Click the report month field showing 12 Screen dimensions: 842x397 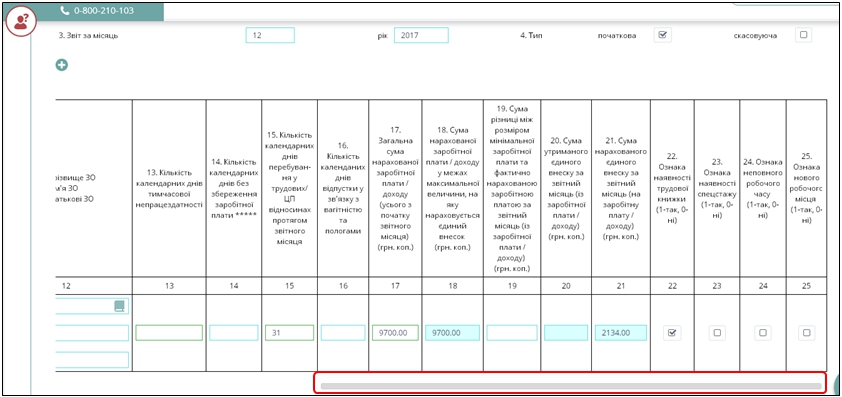[270, 35]
